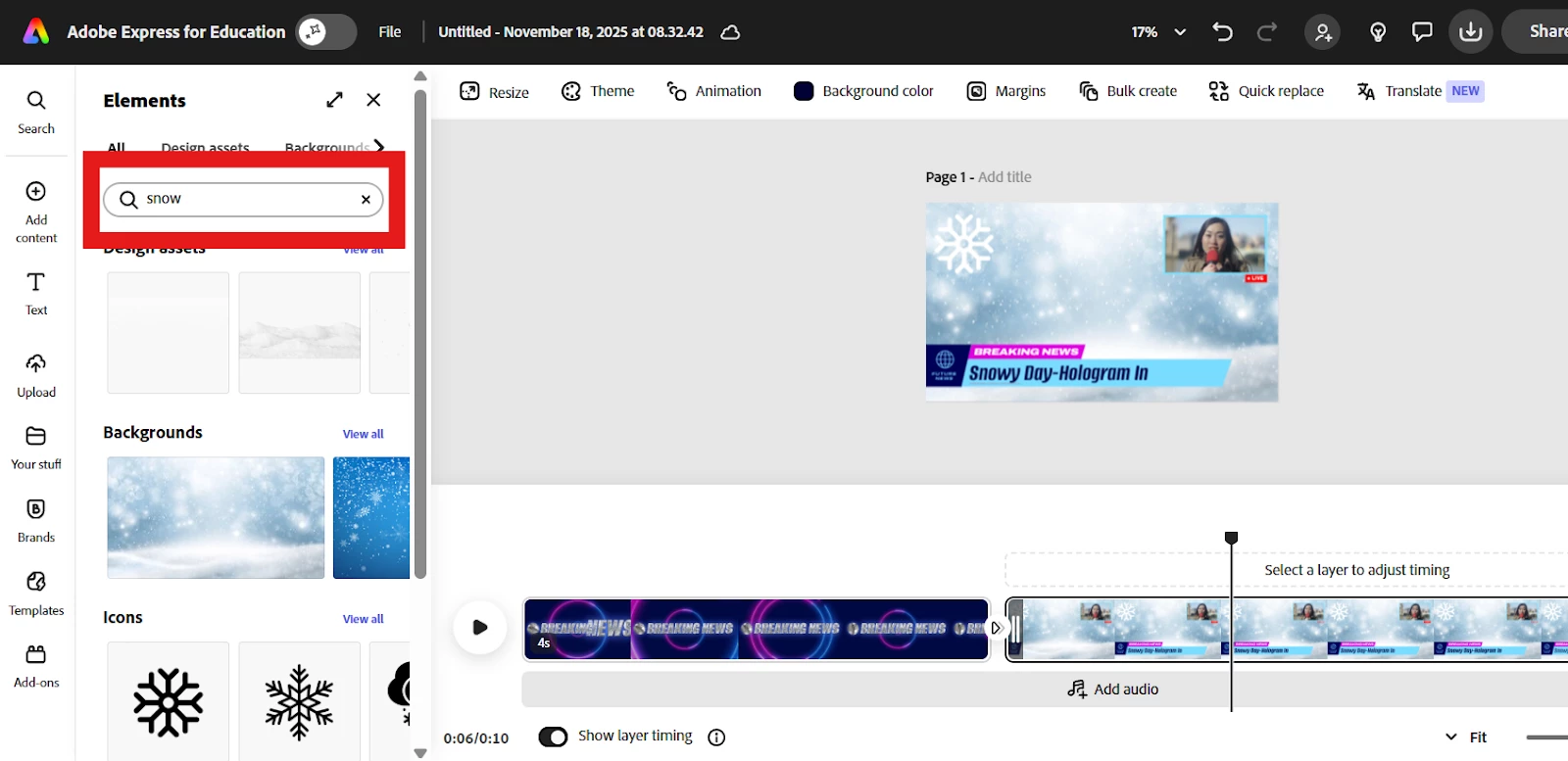
Task: Open the Search panel in sidebar
Action: point(36,112)
